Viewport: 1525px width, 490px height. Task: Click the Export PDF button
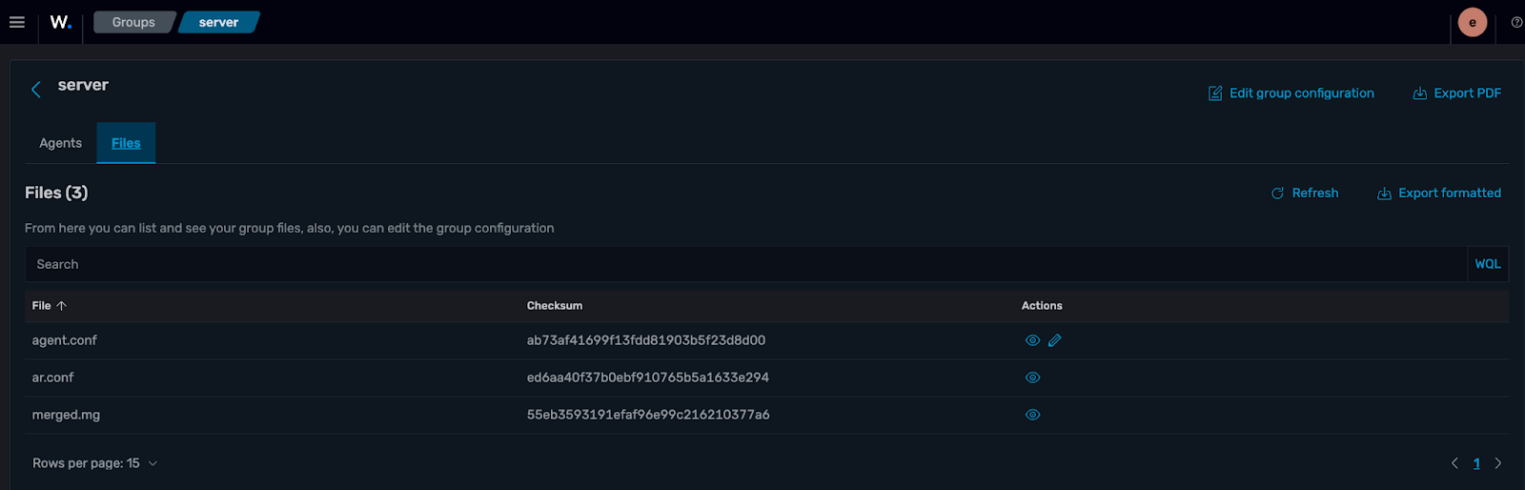pyautogui.click(x=1457, y=93)
